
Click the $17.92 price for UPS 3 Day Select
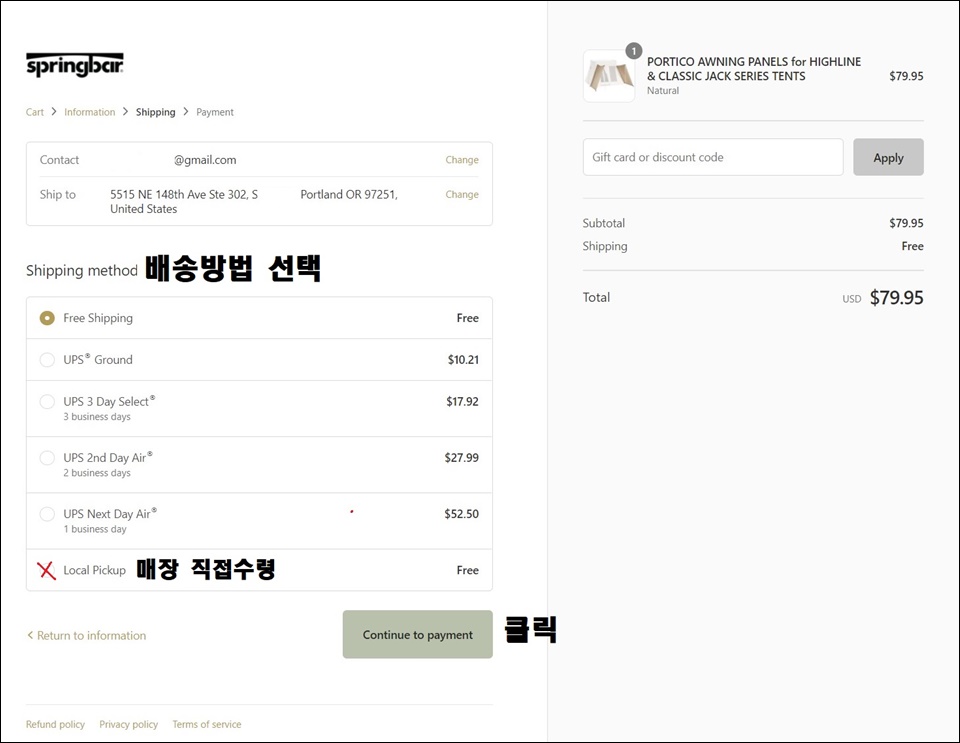(462, 401)
